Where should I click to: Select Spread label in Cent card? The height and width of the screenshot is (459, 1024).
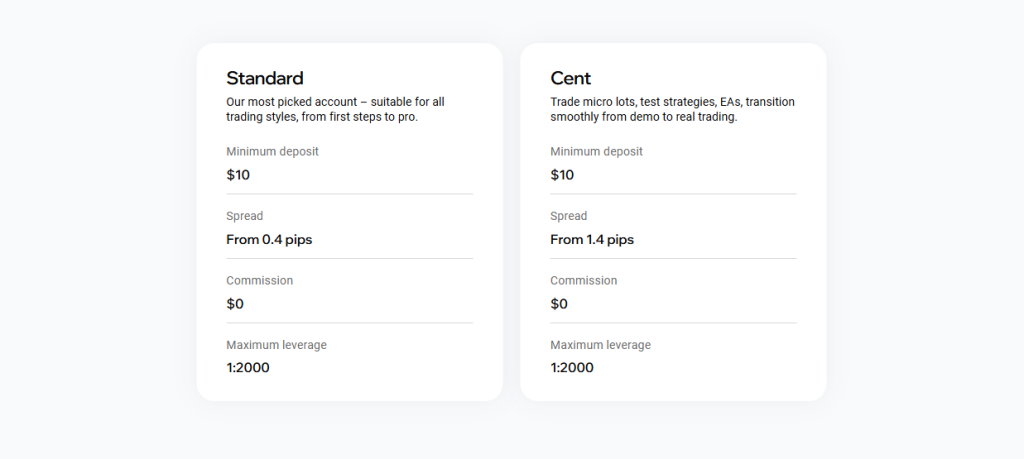coord(569,216)
